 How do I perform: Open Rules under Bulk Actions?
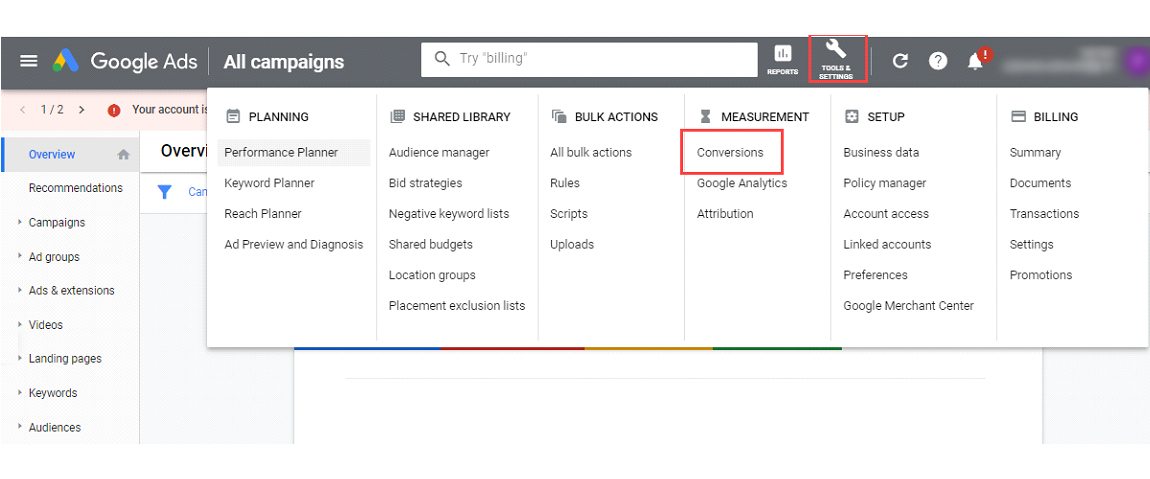pyautogui.click(x=565, y=183)
